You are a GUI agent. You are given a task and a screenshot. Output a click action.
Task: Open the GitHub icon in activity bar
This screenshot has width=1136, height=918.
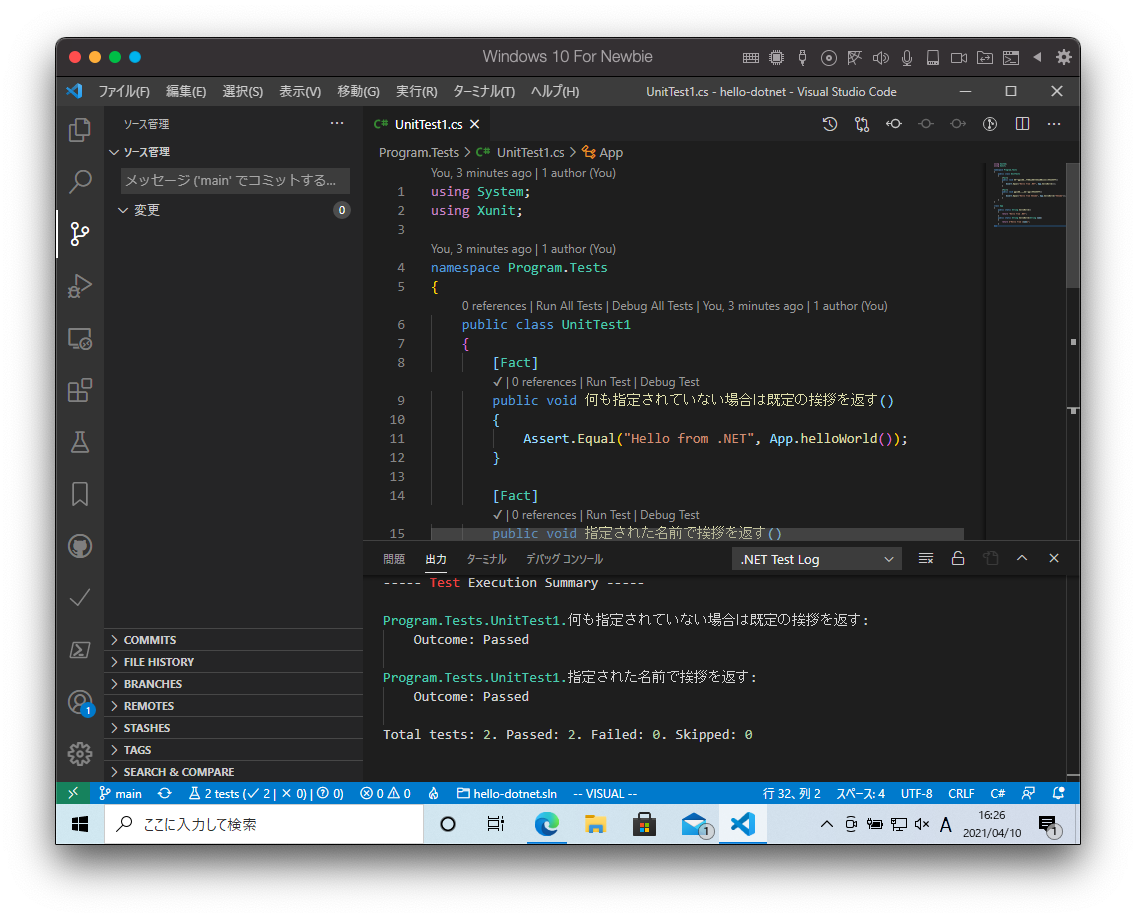[80, 546]
